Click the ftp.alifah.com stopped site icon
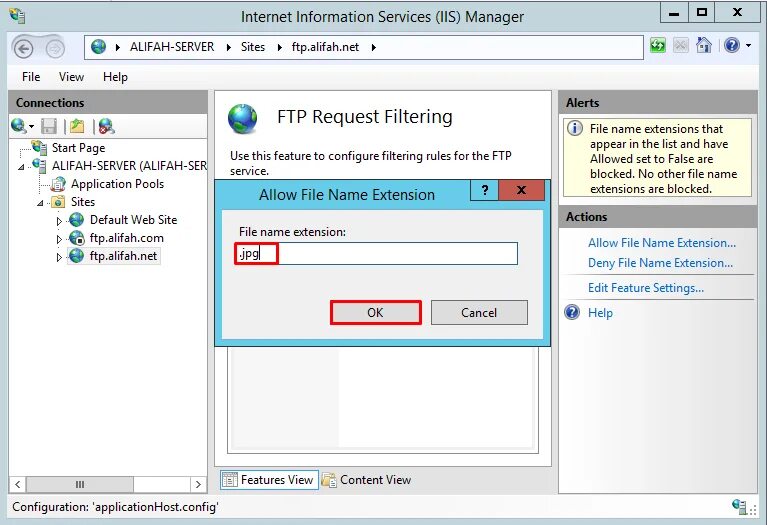The image size is (767, 525). 77,238
